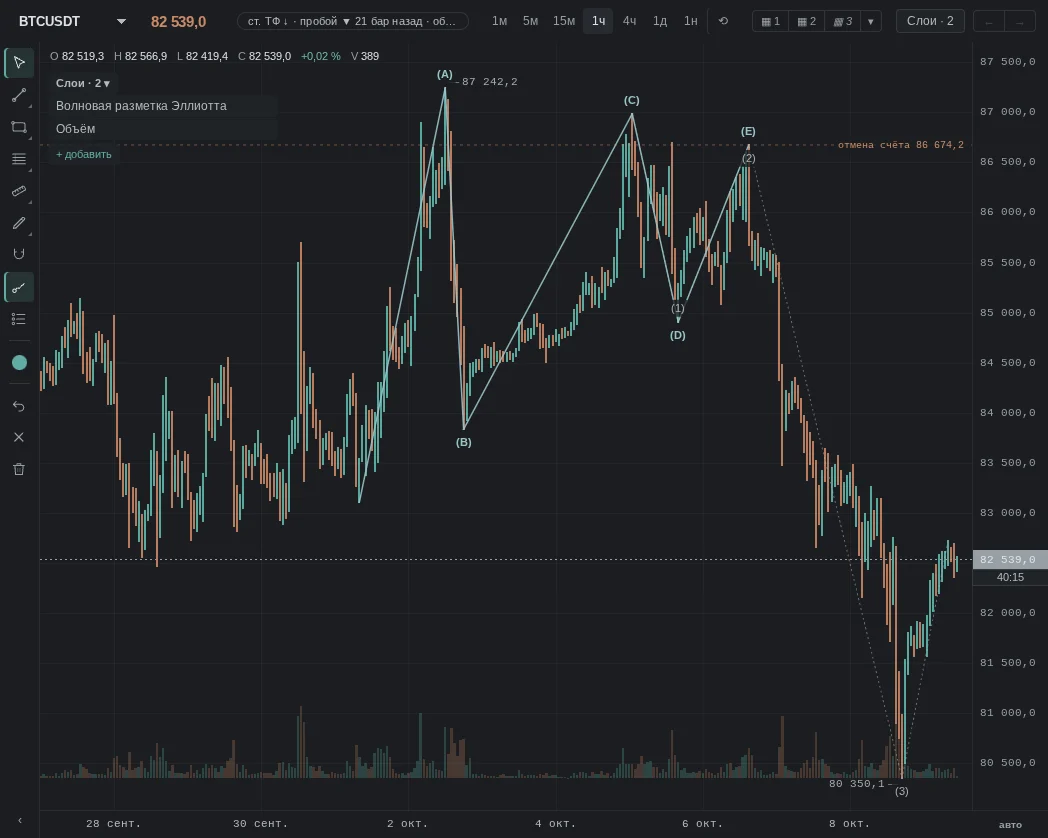Select the trend line drawing tool
The image size is (1048, 838).
pyautogui.click(x=19, y=95)
